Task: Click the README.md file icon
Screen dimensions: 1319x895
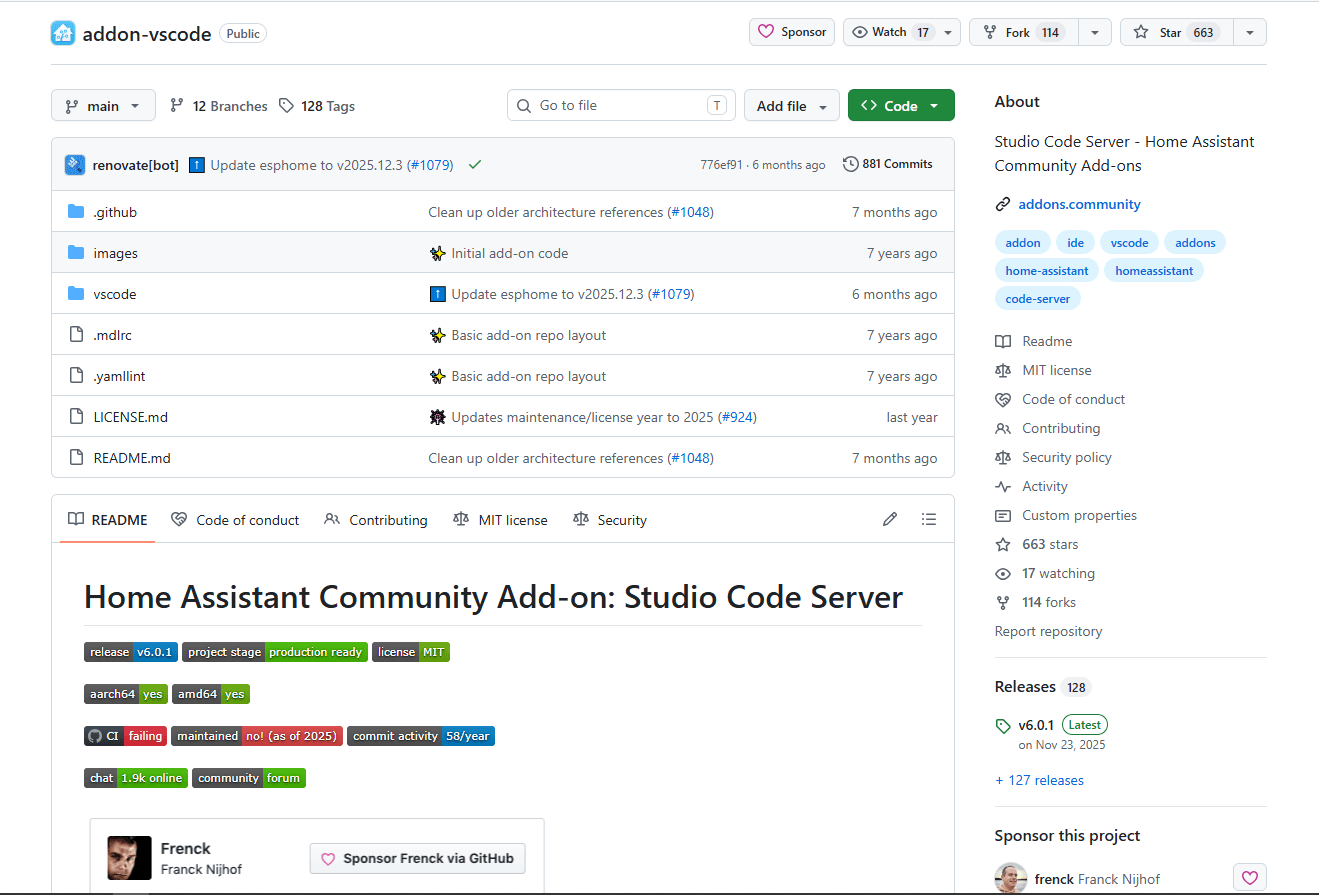Action: pos(76,458)
